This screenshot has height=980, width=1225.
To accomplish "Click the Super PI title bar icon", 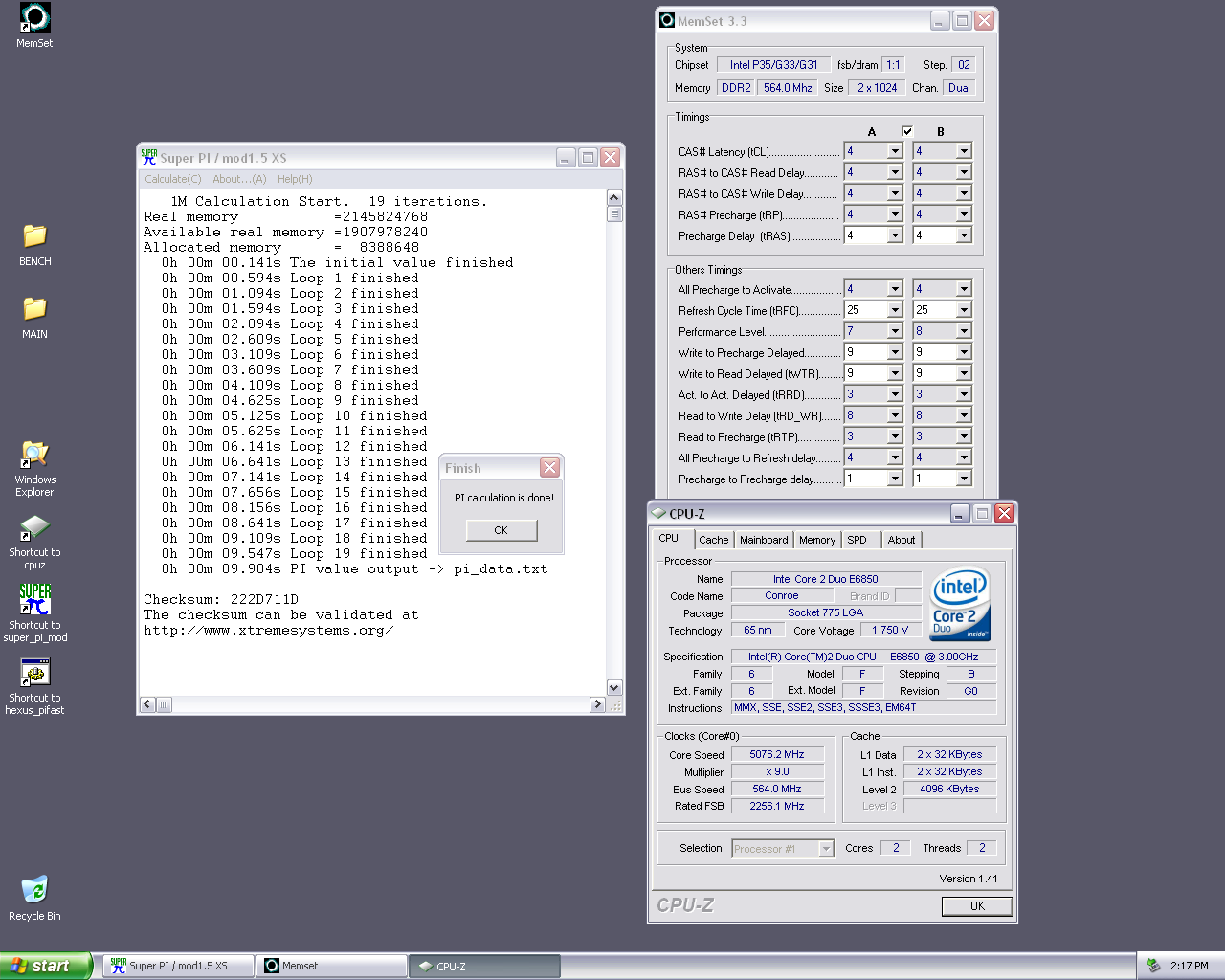I will click(148, 157).
